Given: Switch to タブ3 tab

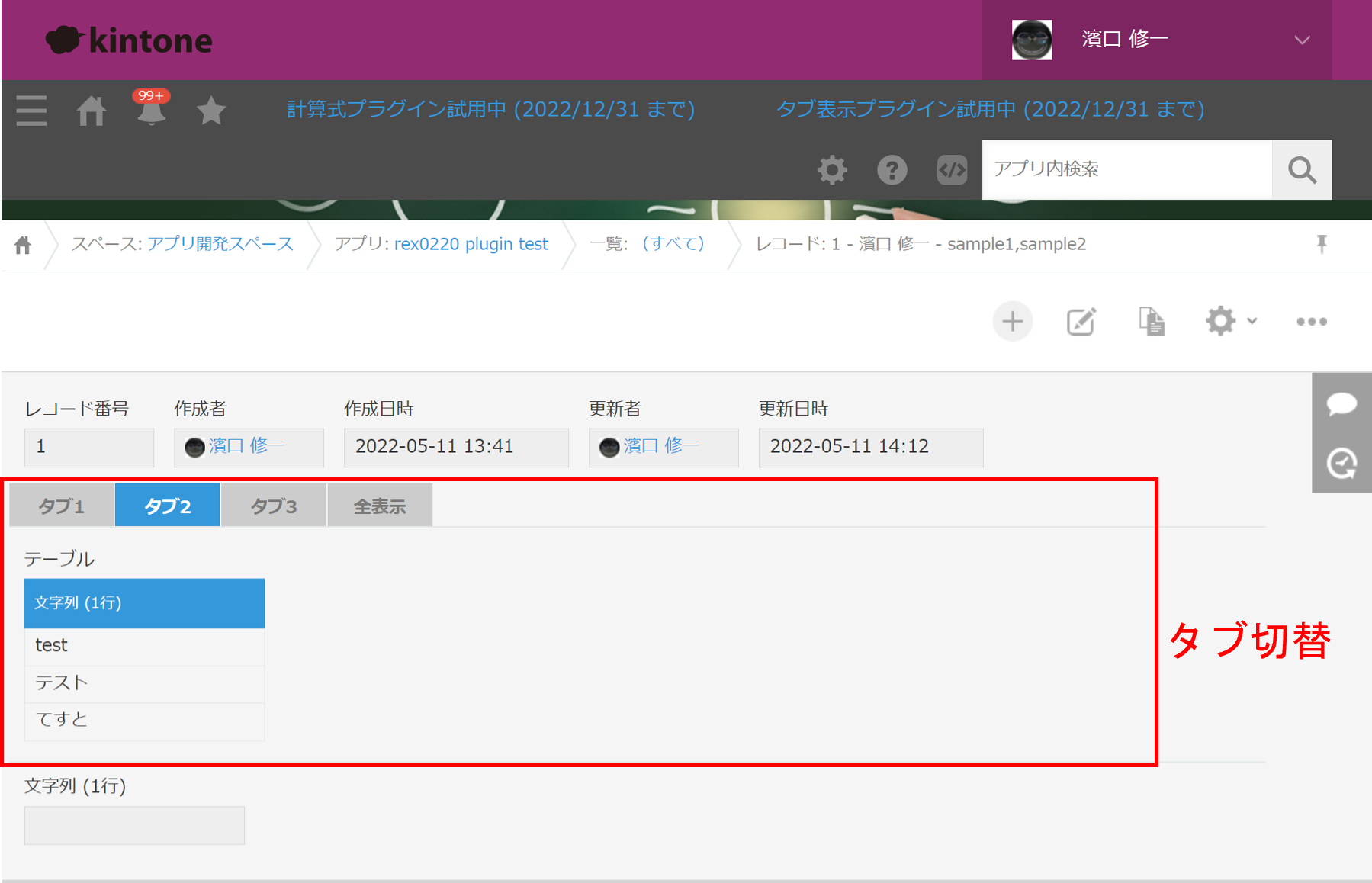Looking at the screenshot, I should point(274,506).
